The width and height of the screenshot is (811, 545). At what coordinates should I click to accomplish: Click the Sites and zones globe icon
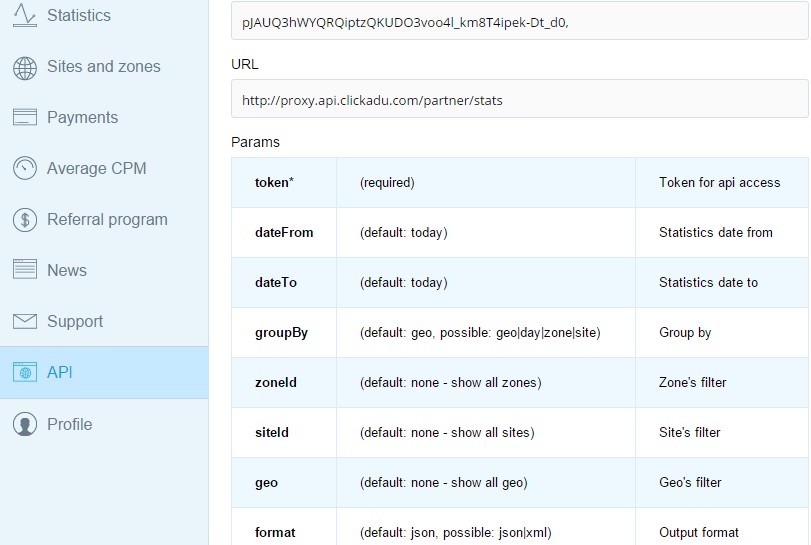[25, 67]
